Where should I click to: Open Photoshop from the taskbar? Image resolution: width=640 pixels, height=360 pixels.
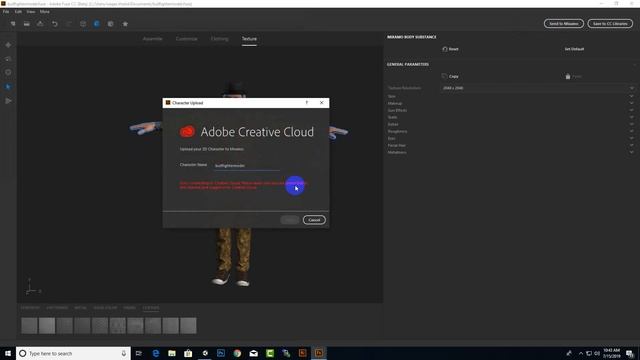click(x=221, y=353)
